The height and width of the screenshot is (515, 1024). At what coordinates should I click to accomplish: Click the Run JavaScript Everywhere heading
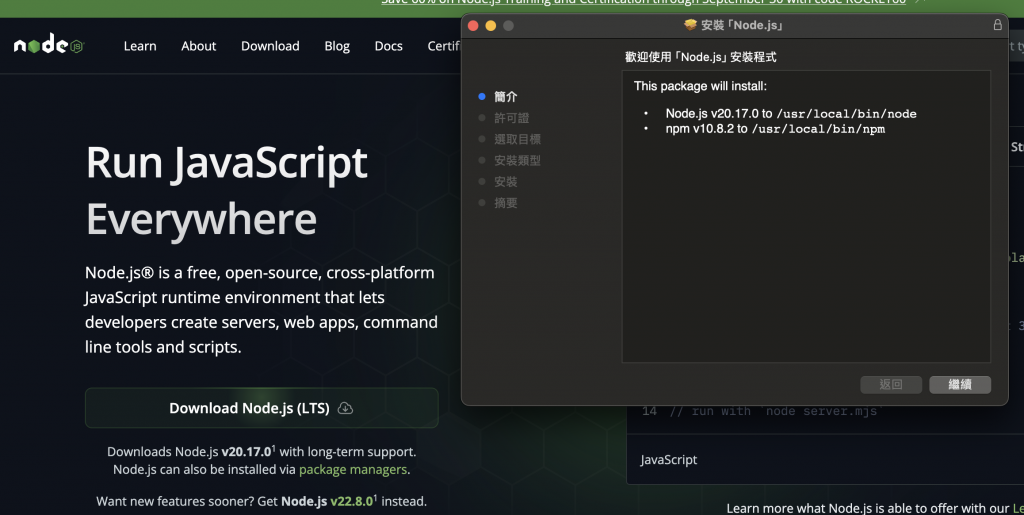(227, 190)
